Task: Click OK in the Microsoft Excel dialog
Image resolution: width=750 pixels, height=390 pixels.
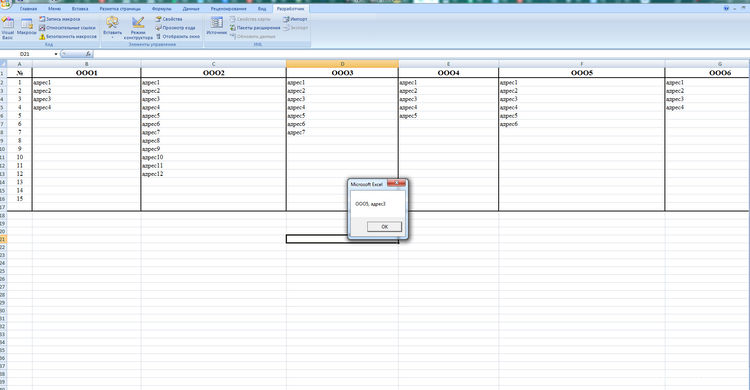Action: coord(384,227)
